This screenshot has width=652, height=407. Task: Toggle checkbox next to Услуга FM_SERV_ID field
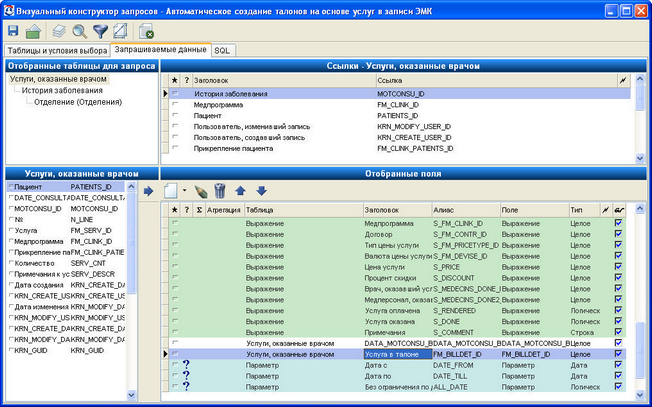(x=11, y=230)
